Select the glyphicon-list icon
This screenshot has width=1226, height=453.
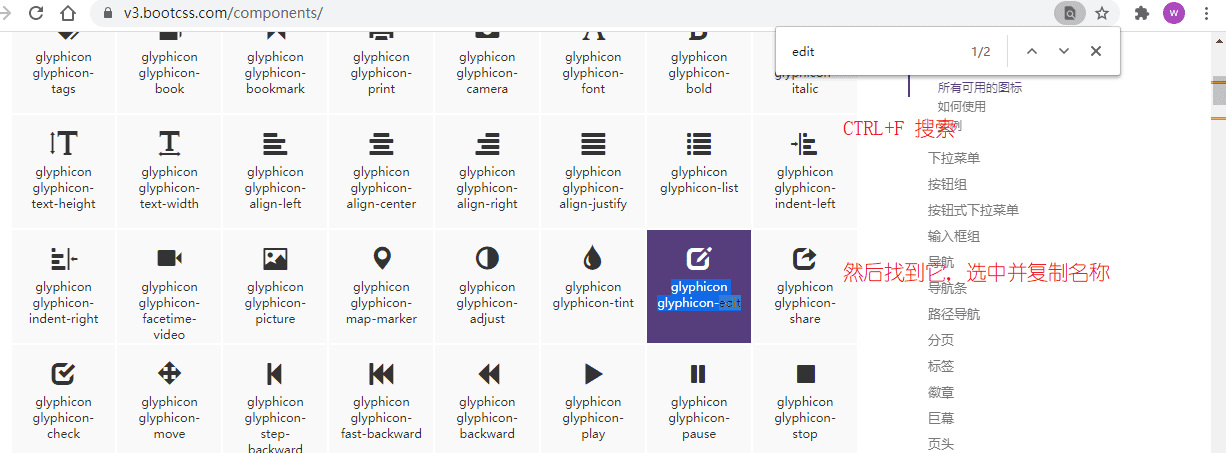coord(699,144)
